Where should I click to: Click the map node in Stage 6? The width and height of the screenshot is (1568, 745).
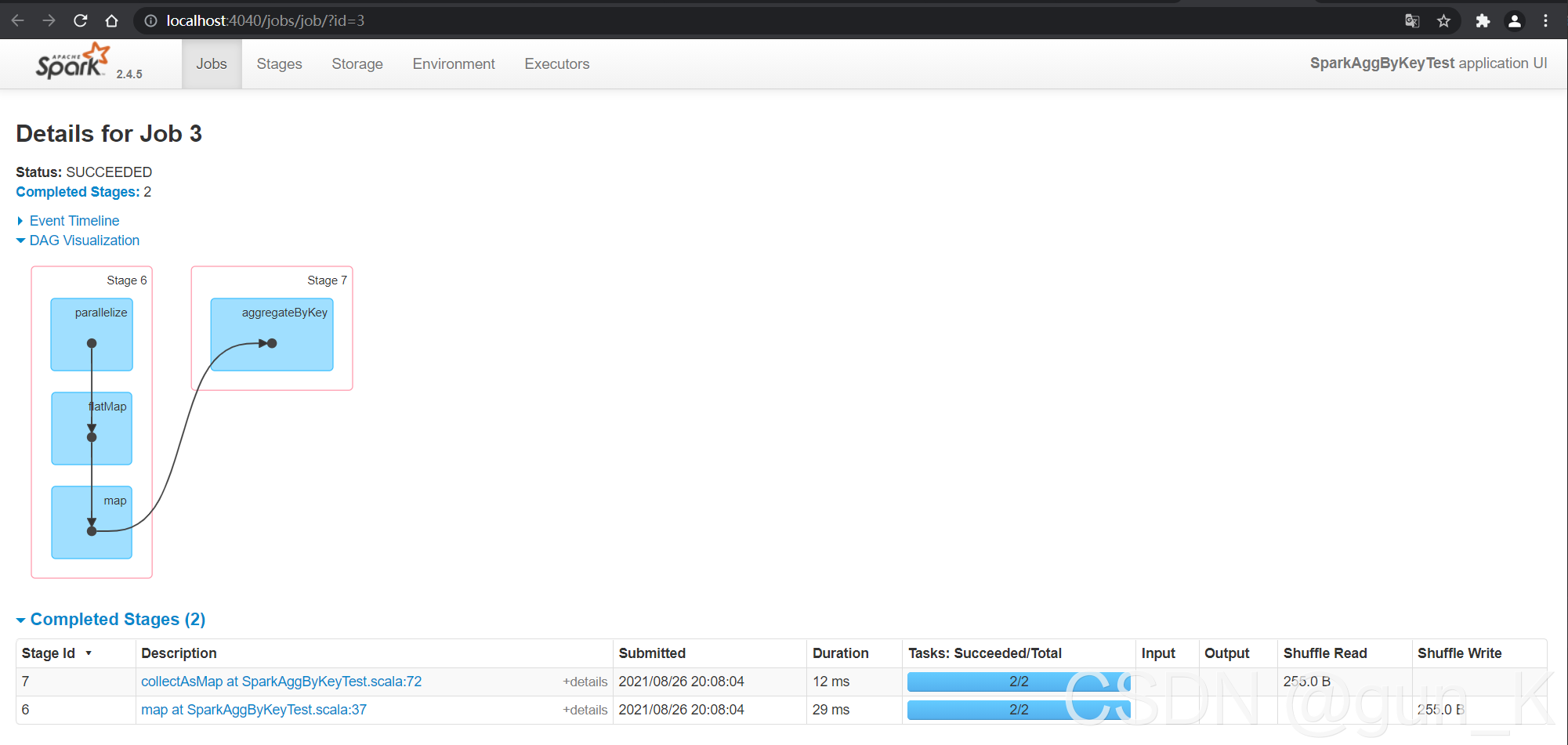pyautogui.click(x=92, y=523)
